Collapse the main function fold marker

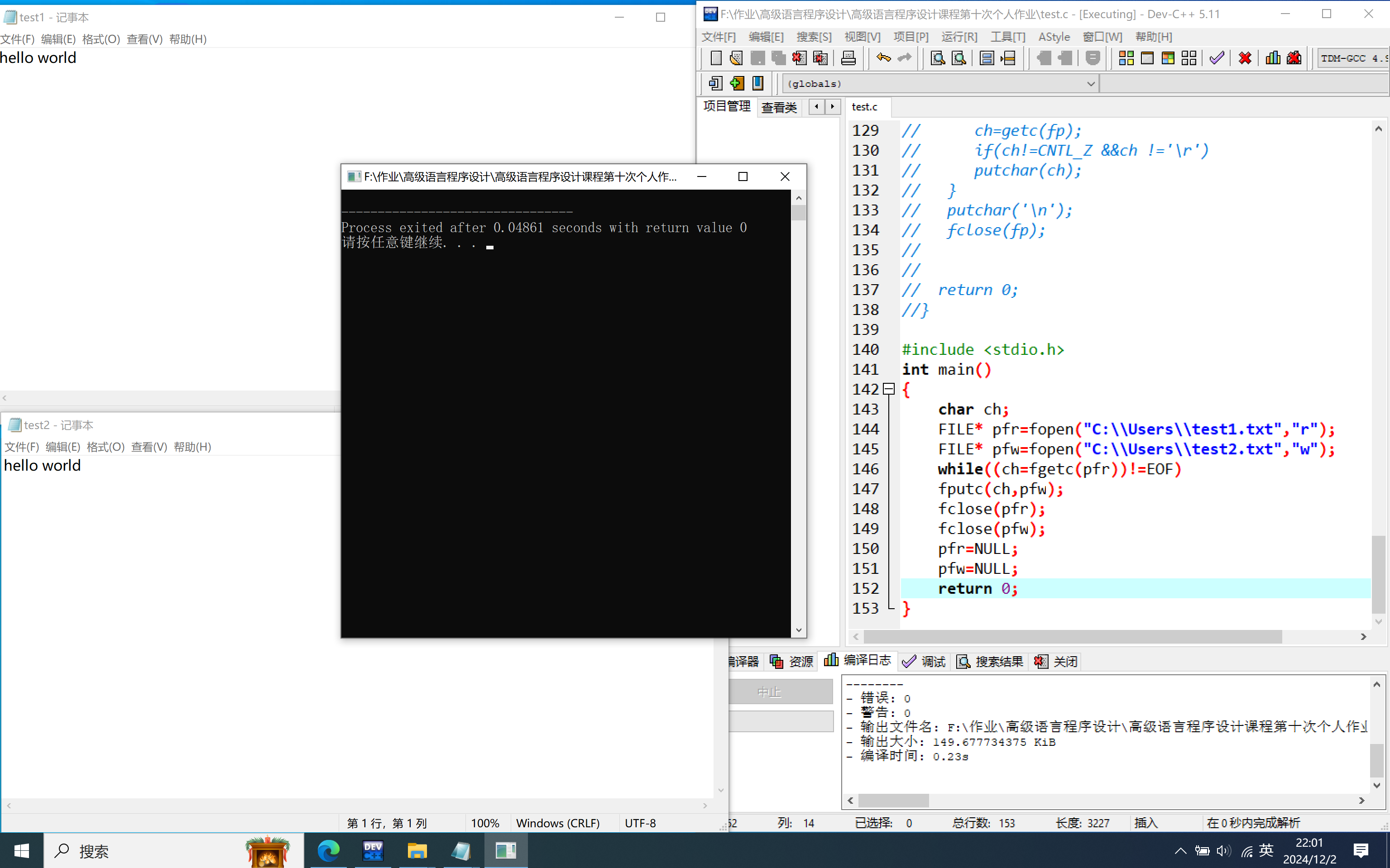(889, 389)
